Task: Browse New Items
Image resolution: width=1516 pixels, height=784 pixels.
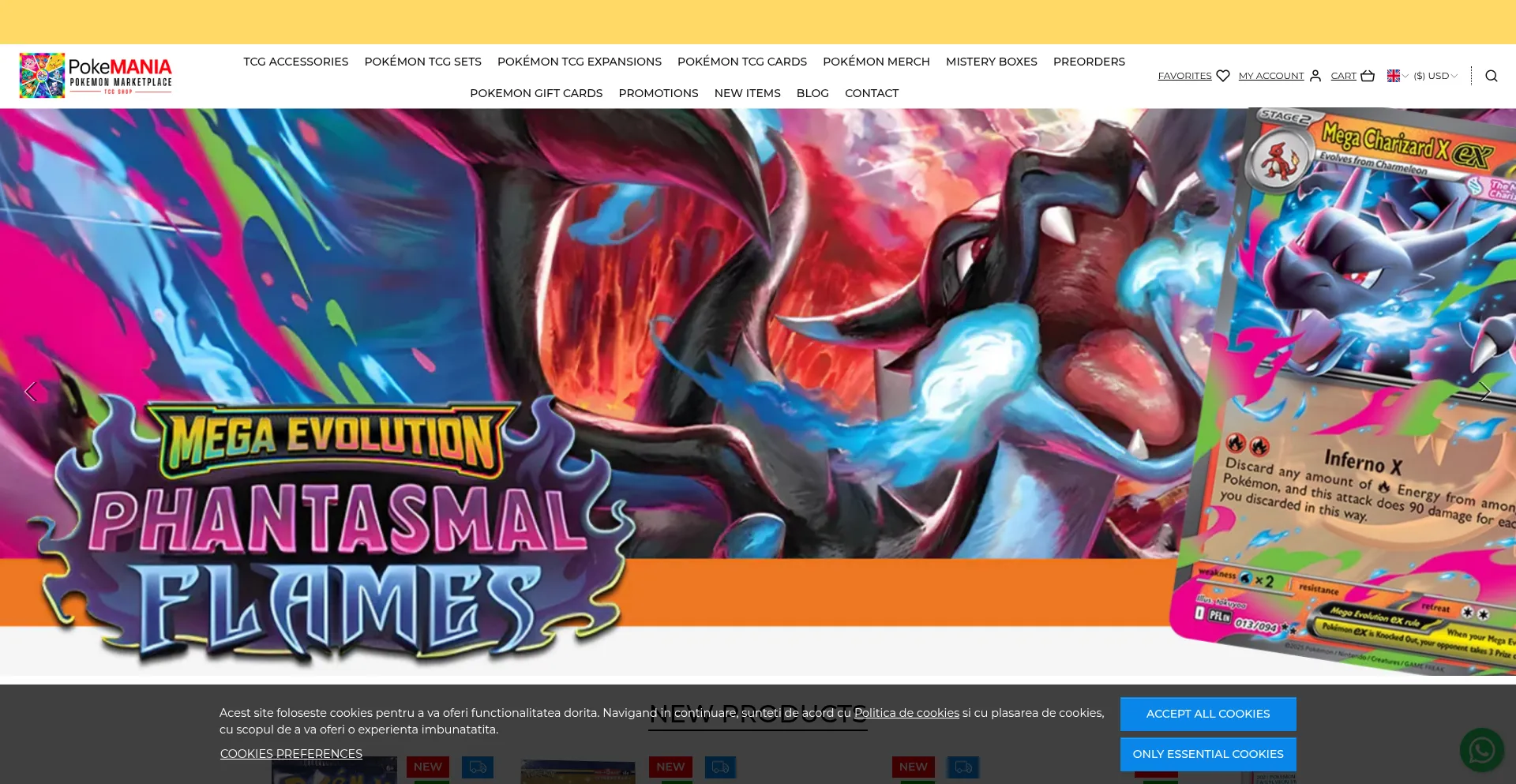Action: [748, 93]
